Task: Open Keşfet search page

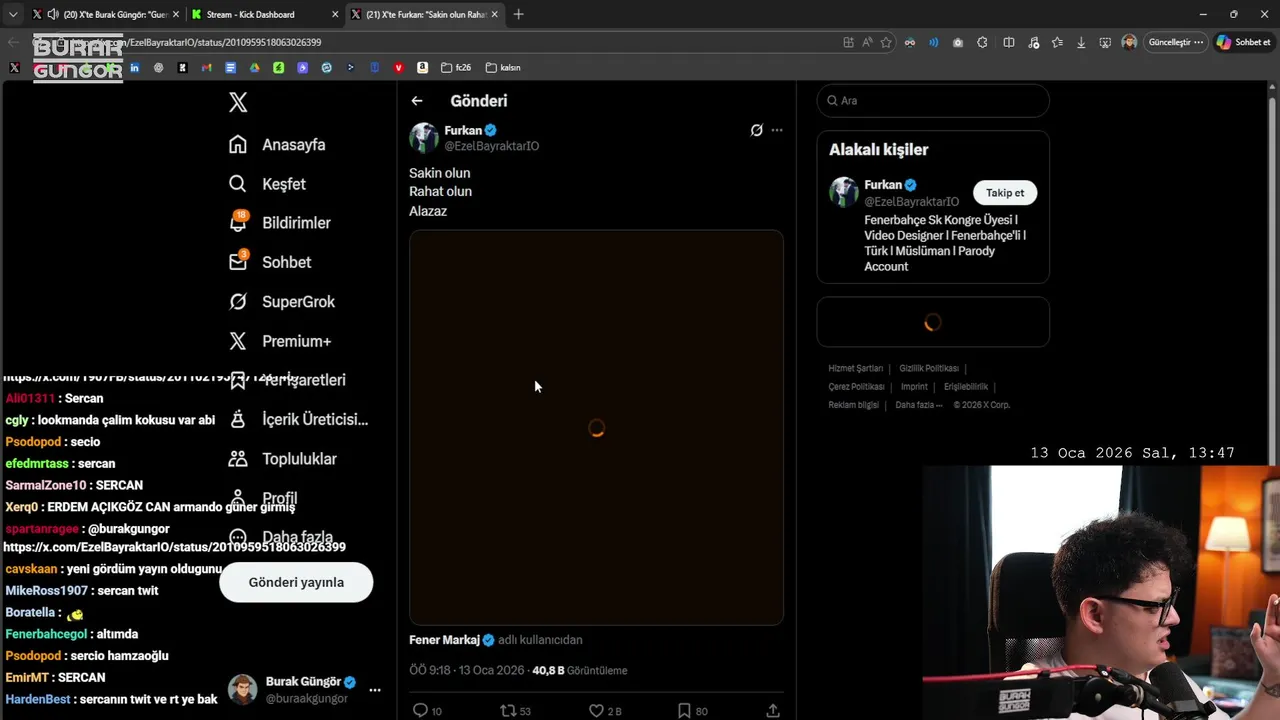Action: 268,184
